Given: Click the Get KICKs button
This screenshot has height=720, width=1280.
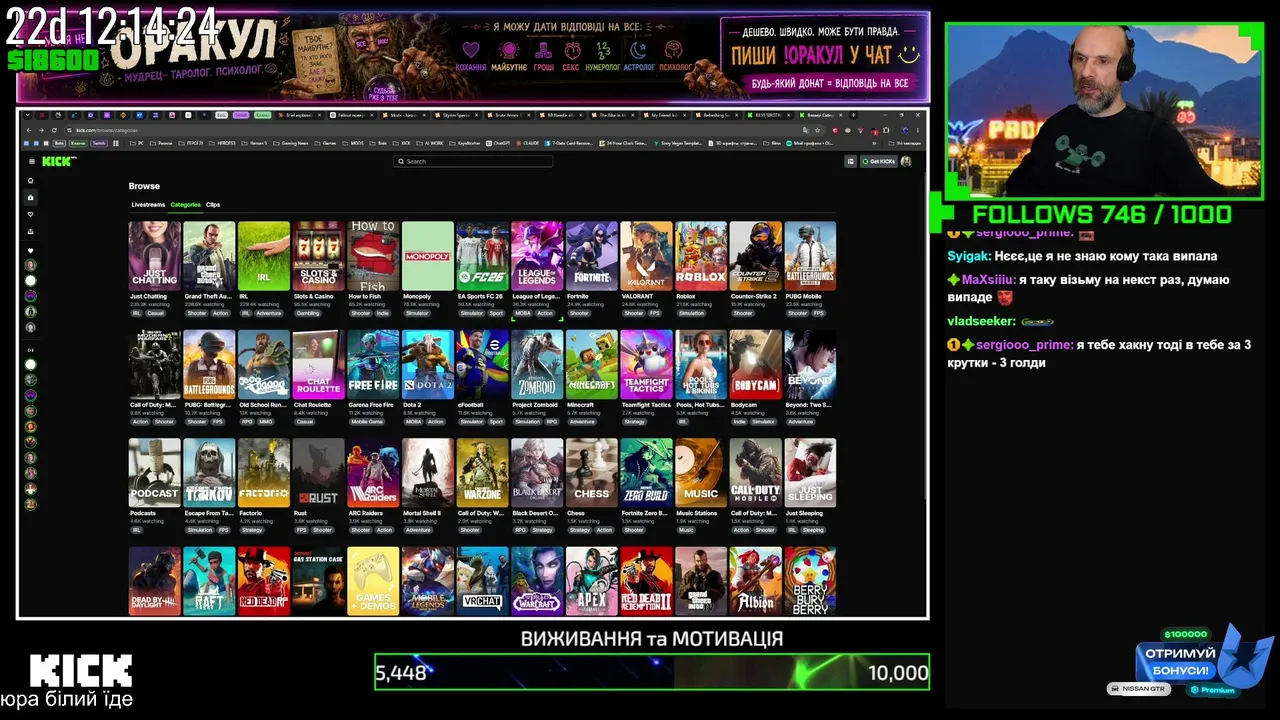Looking at the screenshot, I should click(879, 161).
